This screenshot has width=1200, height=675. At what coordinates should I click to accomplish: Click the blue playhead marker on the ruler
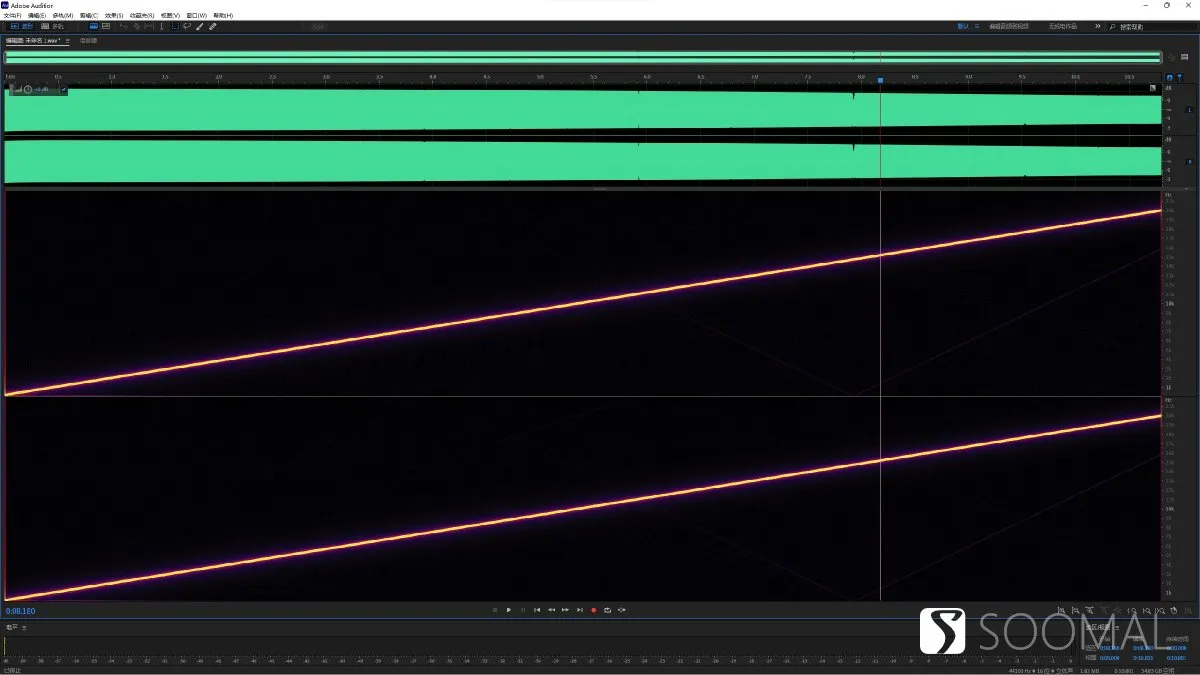[x=880, y=79]
